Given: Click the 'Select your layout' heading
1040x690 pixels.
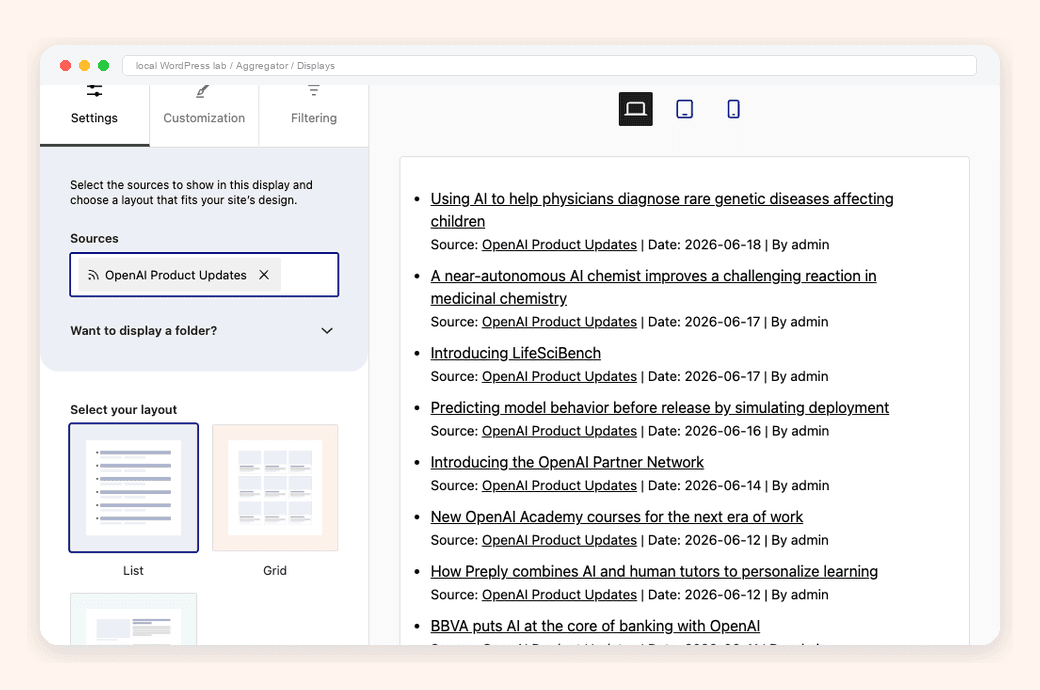Looking at the screenshot, I should (x=123, y=409).
